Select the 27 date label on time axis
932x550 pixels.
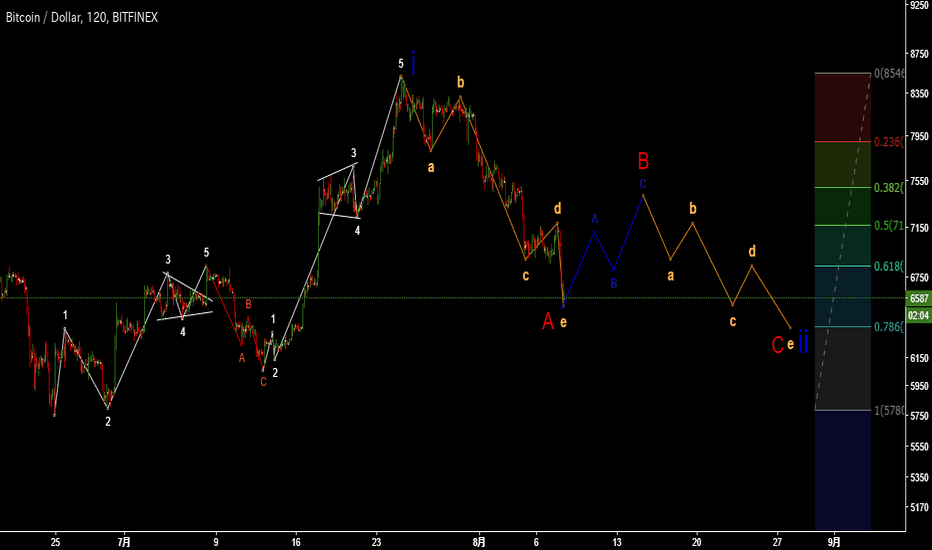[777, 542]
